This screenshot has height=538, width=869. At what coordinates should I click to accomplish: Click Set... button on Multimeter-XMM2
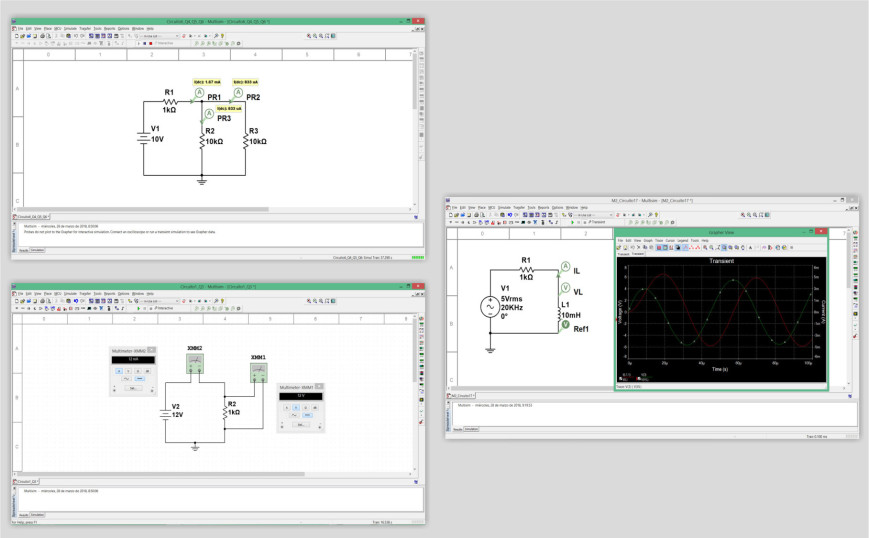point(133,389)
